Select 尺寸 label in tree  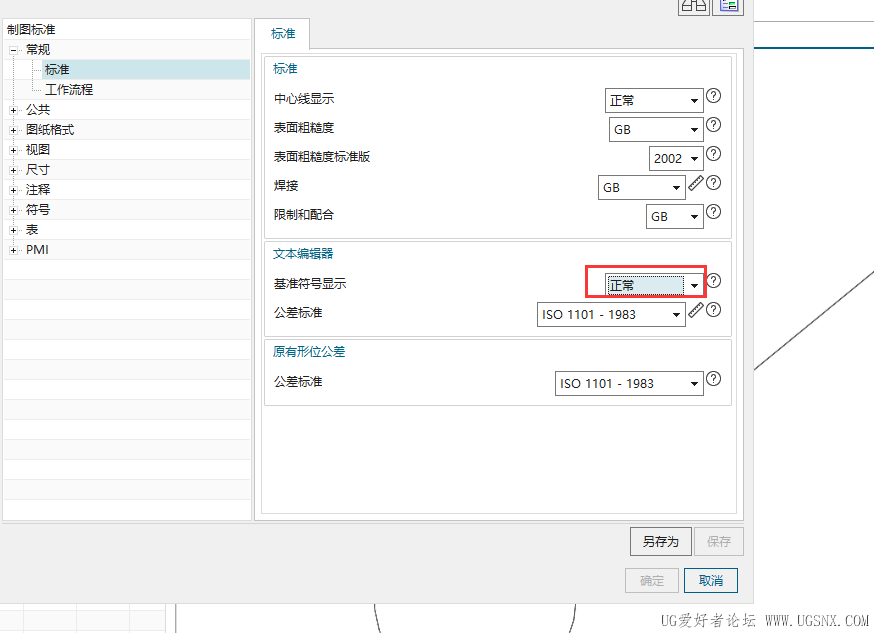(x=38, y=170)
